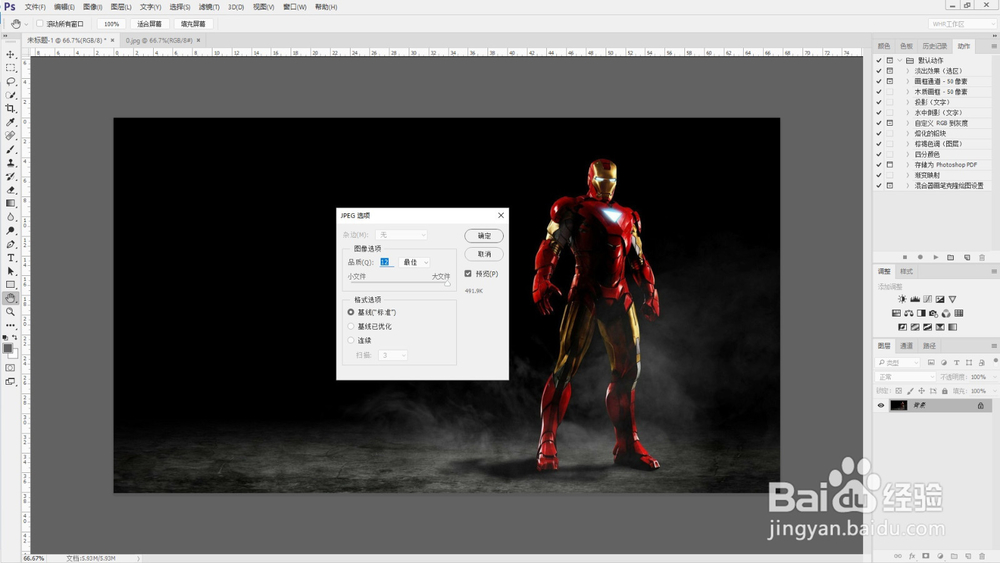Image resolution: width=1000 pixels, height=563 pixels.
Task: Toggle Quick Mask mode icon
Action: coord(10,368)
